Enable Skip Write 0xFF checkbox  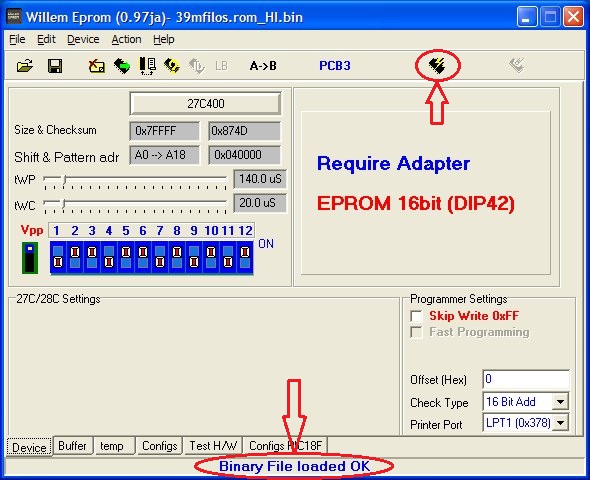pos(417,316)
